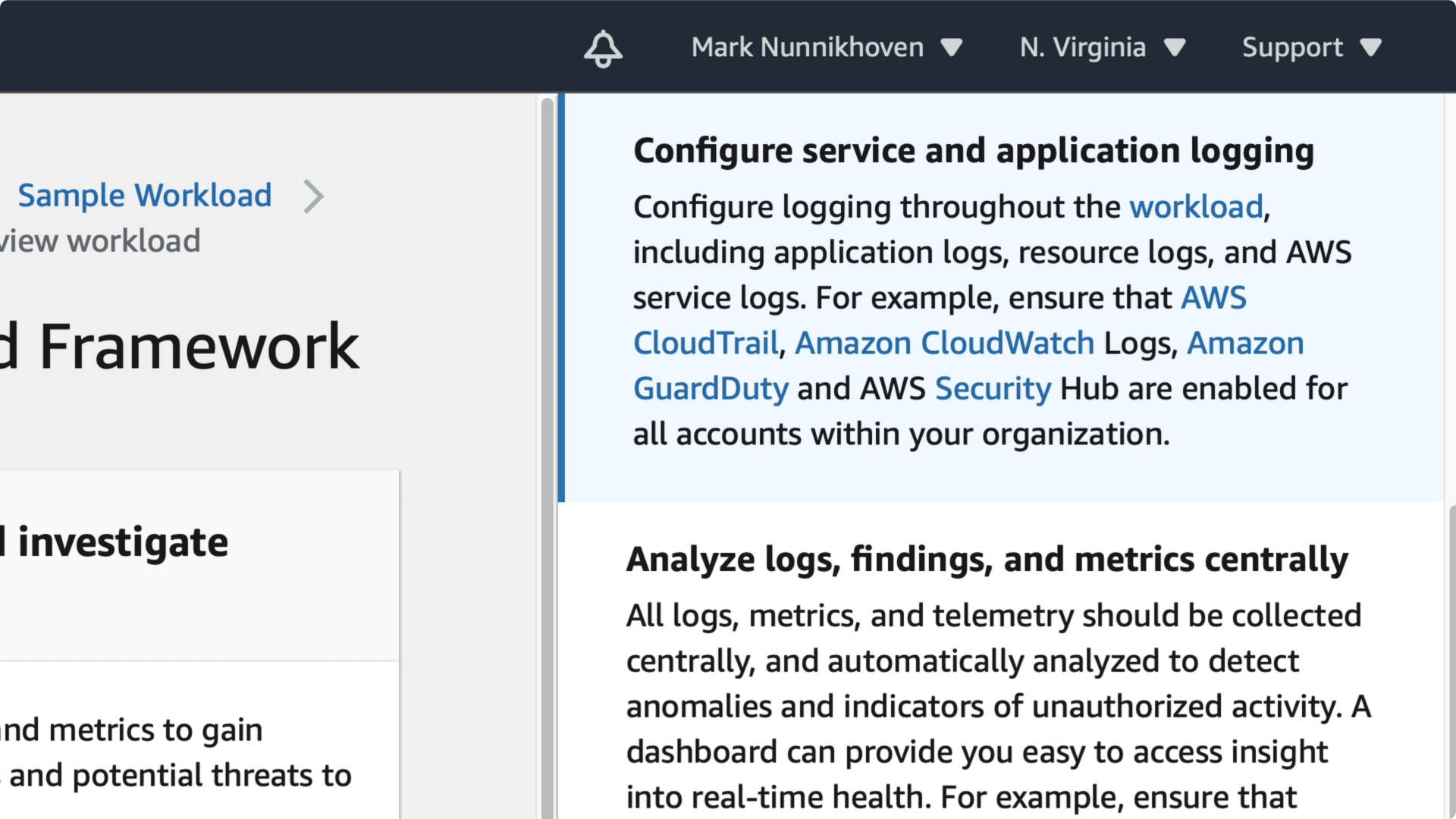
Task: Click the breadcrumb chevron after Sample Workload
Action: [x=313, y=196]
